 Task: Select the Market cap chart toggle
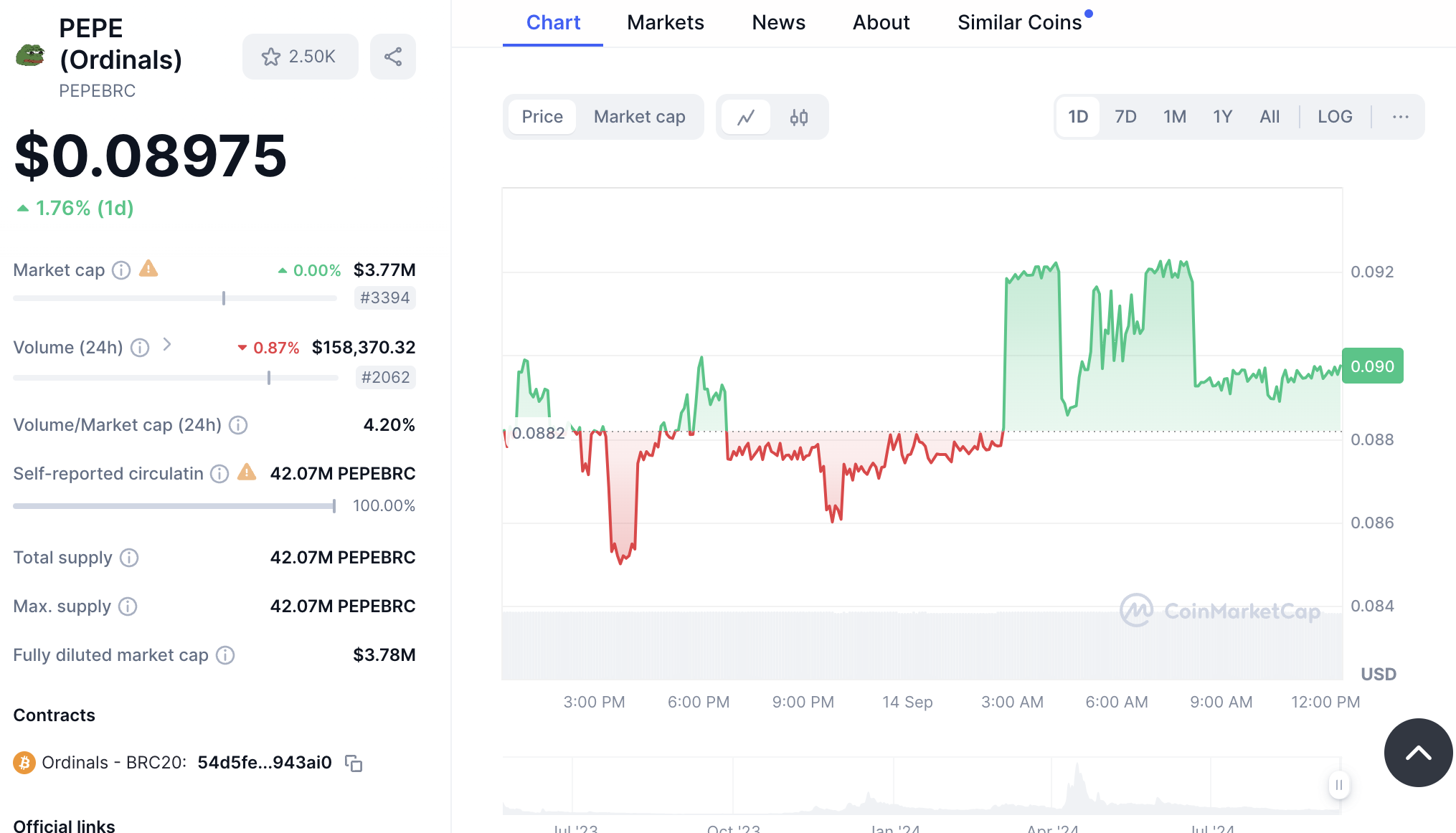(x=639, y=117)
